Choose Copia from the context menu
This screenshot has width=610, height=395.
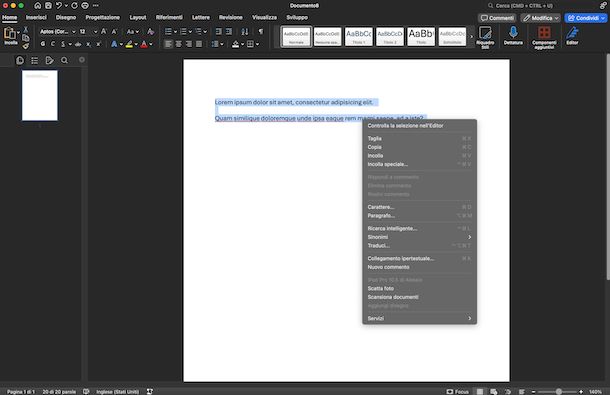point(419,147)
